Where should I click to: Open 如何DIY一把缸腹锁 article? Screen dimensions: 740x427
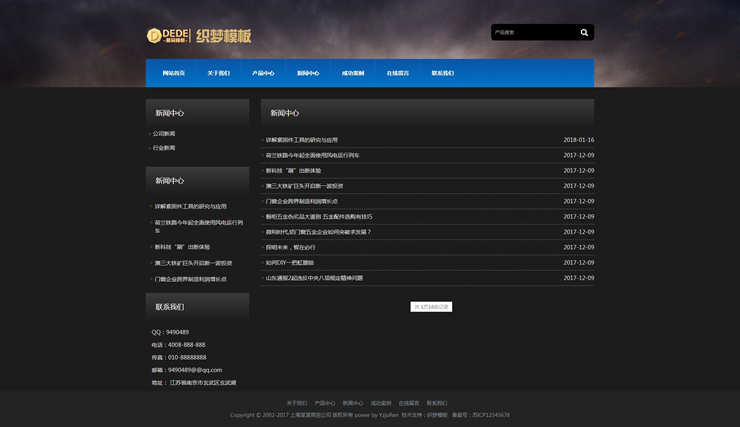point(290,263)
